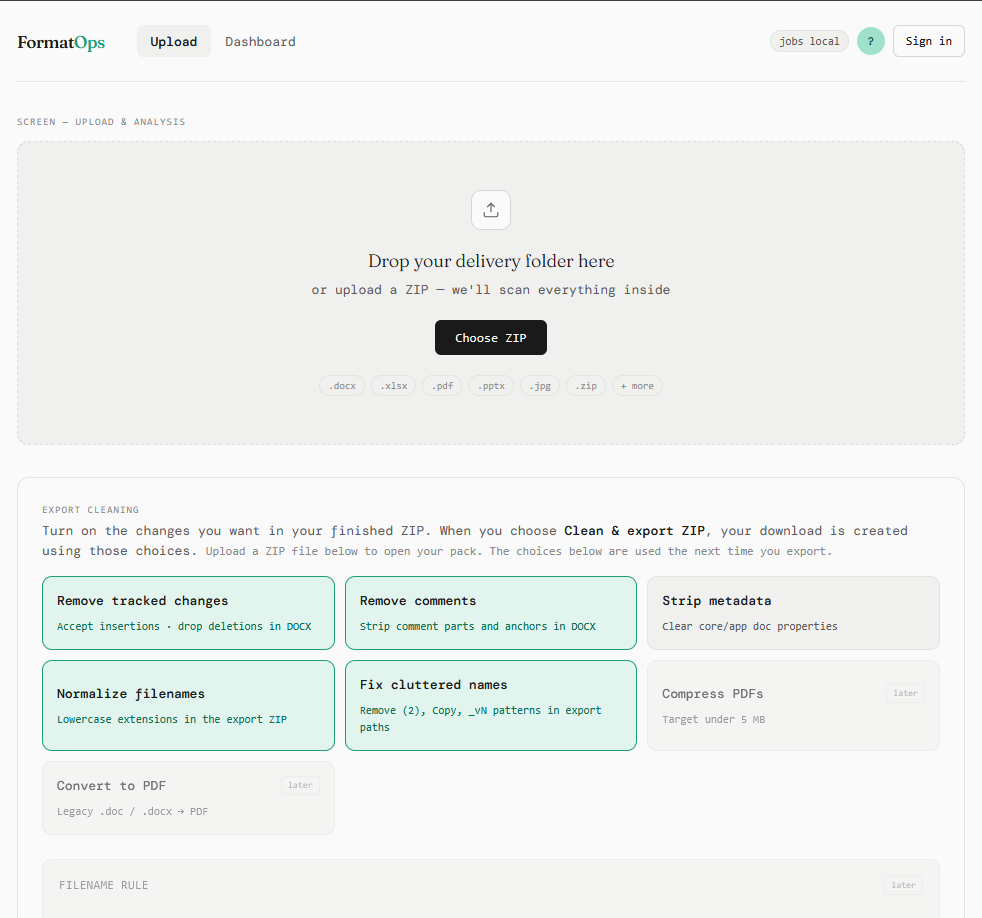Click the upload arrow icon above the drop zone
This screenshot has width=982, height=918.
[490, 210]
